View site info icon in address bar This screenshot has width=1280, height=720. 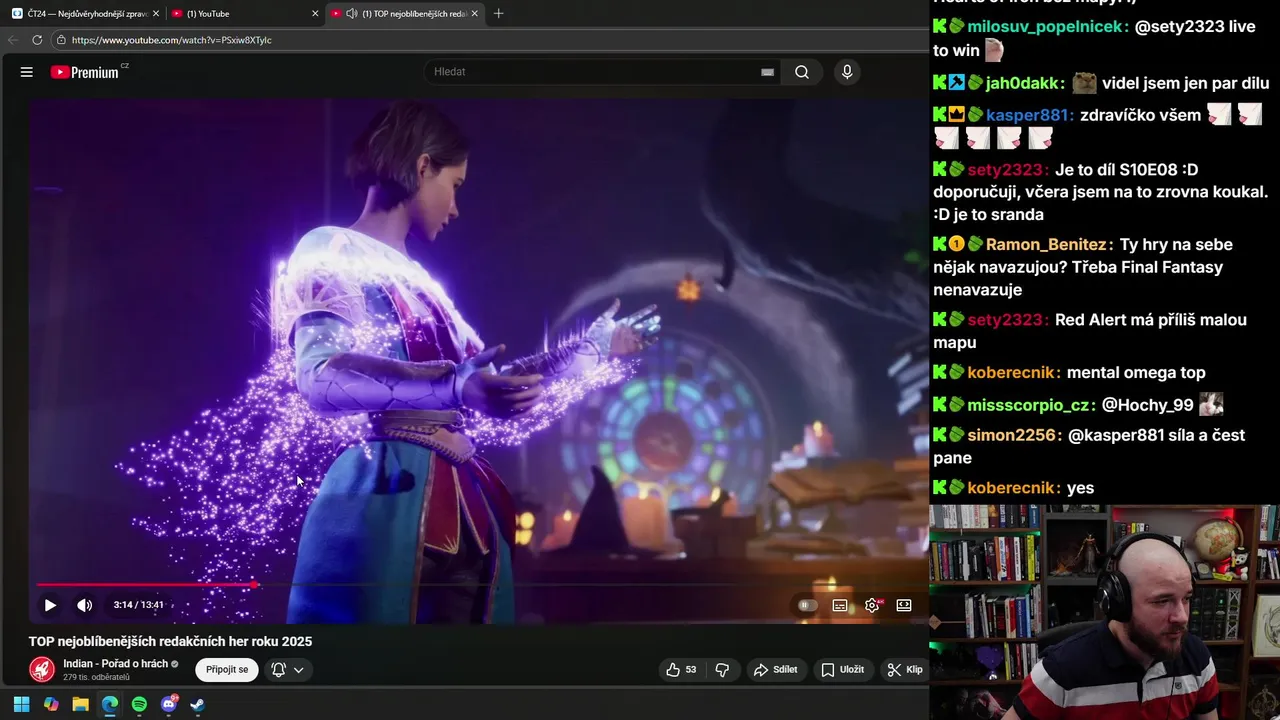pyautogui.click(x=61, y=40)
